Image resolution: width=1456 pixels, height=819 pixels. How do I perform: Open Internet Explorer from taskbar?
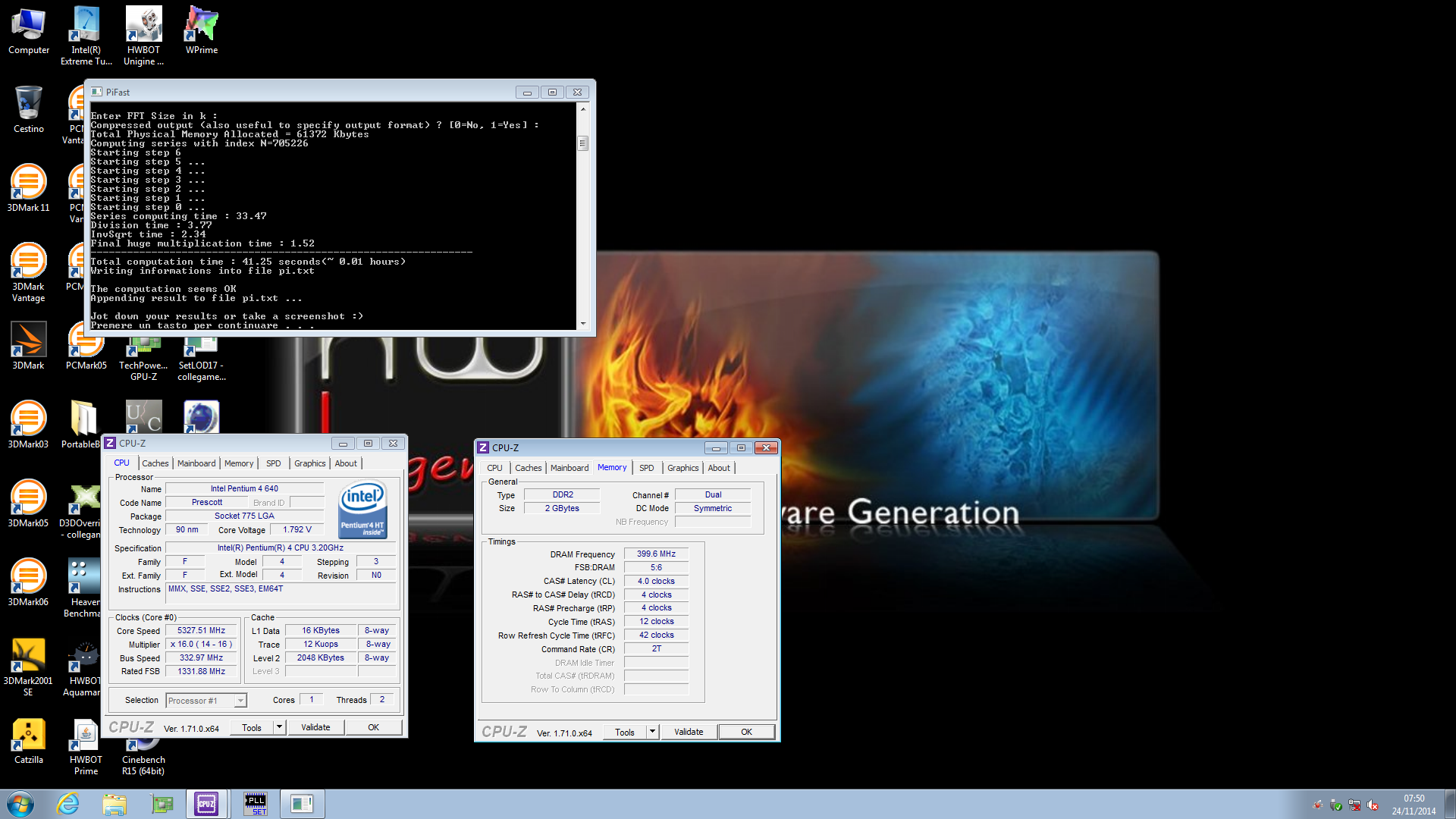pyautogui.click(x=68, y=804)
